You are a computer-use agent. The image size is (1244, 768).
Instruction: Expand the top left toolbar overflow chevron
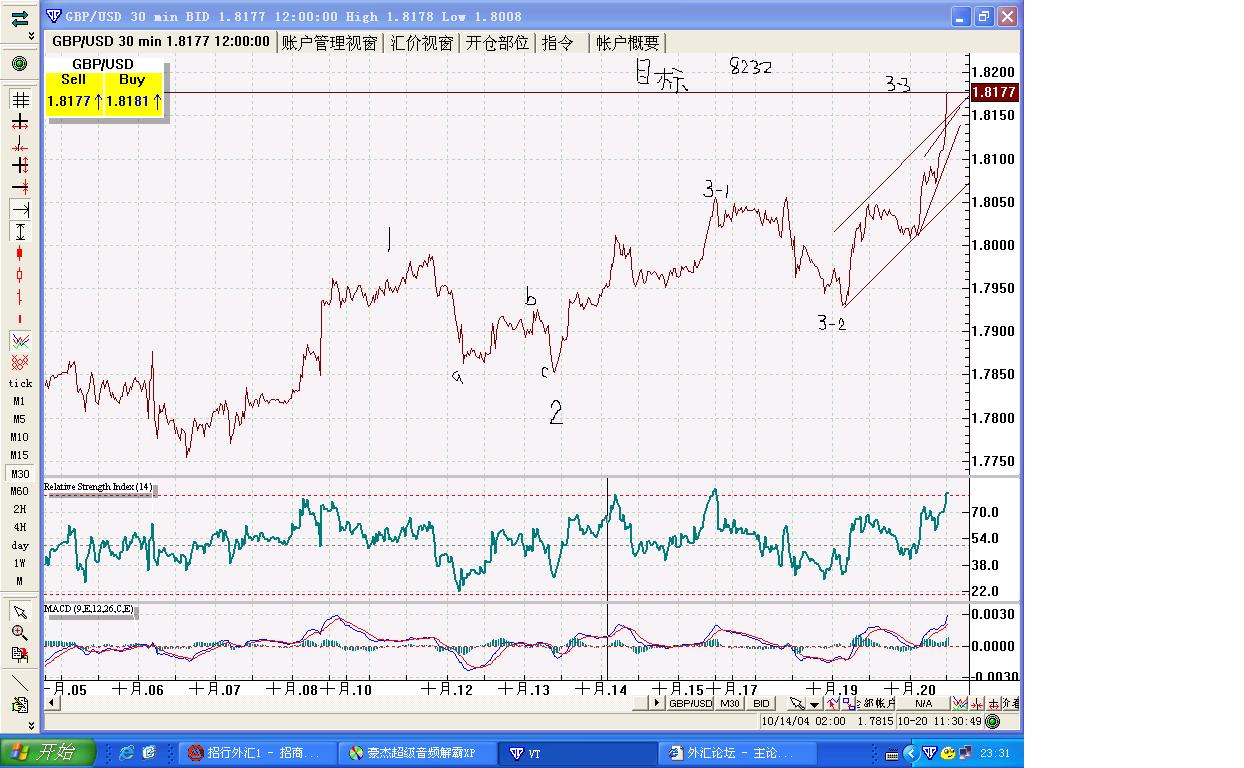[31, 36]
